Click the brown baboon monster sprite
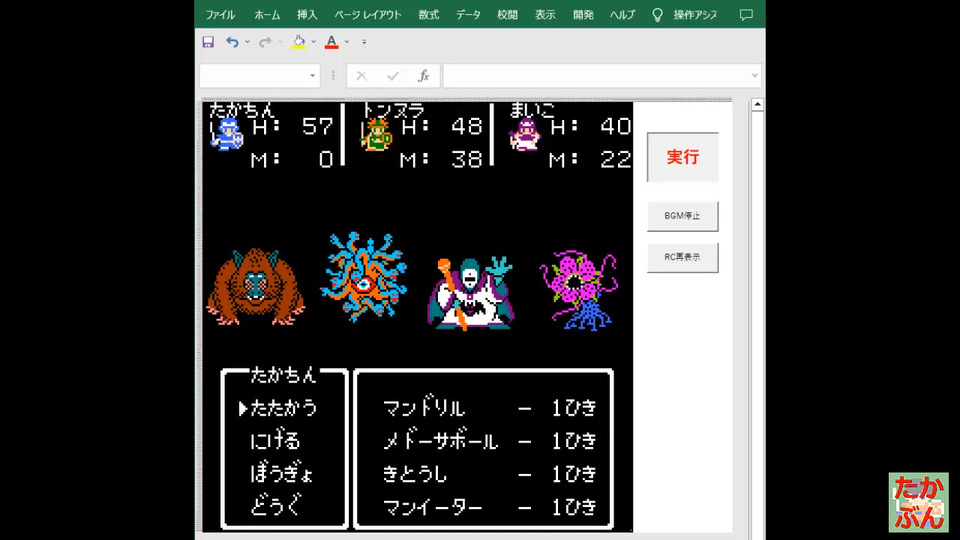 pyautogui.click(x=255, y=287)
